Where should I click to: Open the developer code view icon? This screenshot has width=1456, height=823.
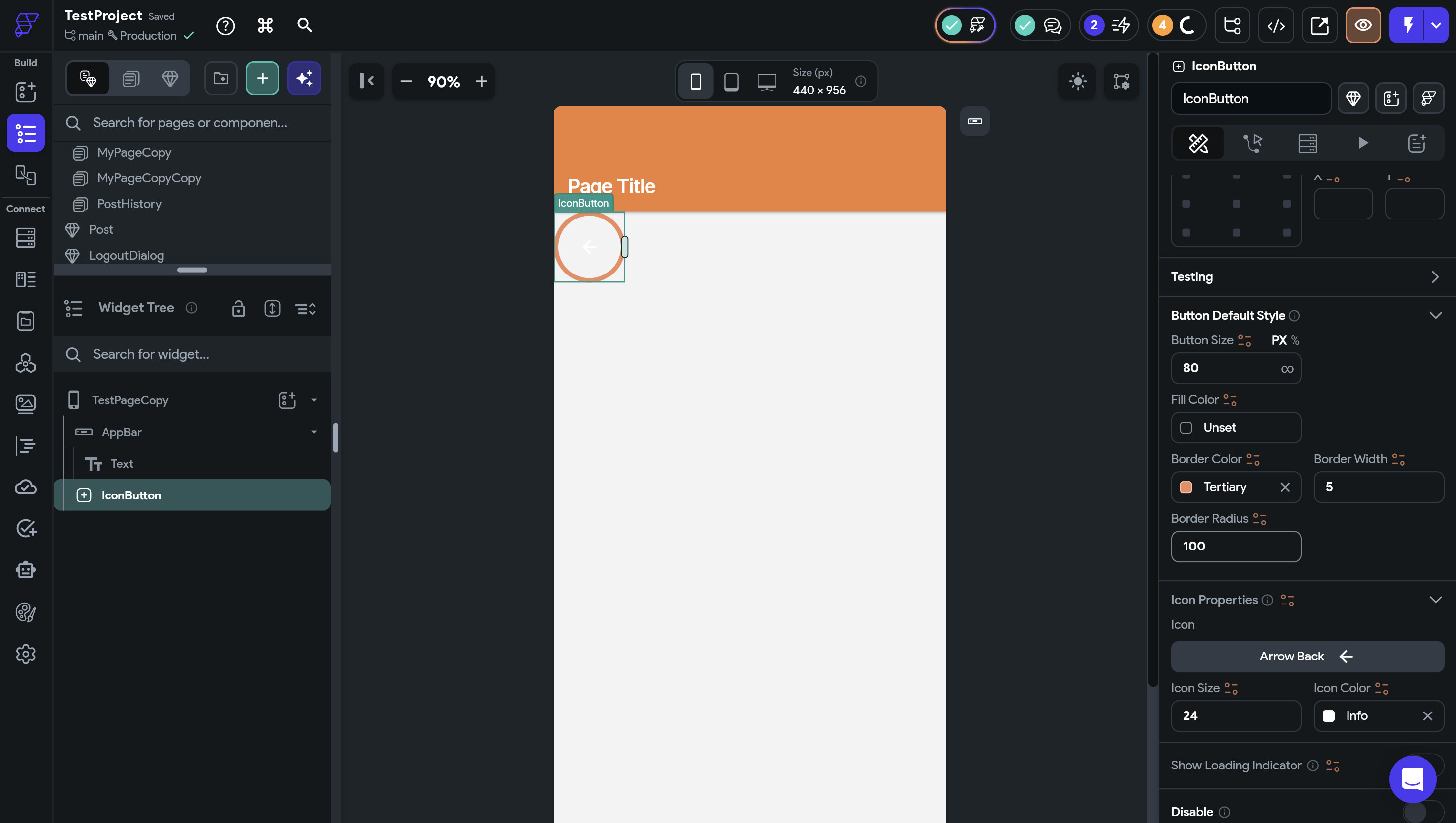coord(1276,25)
